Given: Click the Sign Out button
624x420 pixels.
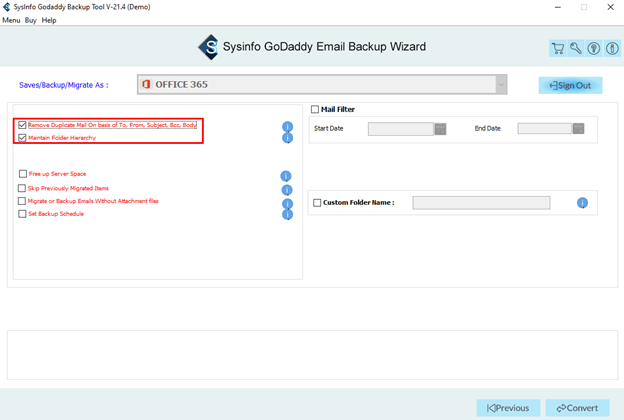Looking at the screenshot, I should point(570,86).
